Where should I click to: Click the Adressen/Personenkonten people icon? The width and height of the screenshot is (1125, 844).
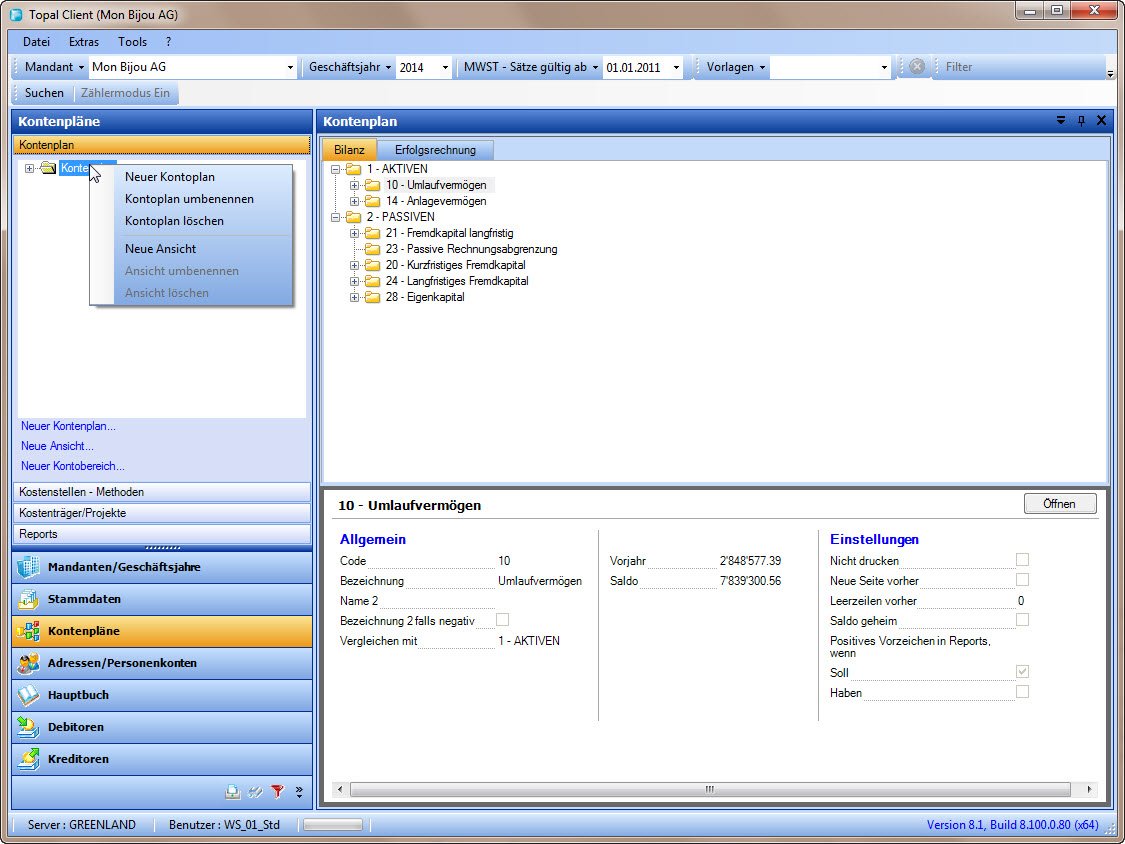(28, 663)
